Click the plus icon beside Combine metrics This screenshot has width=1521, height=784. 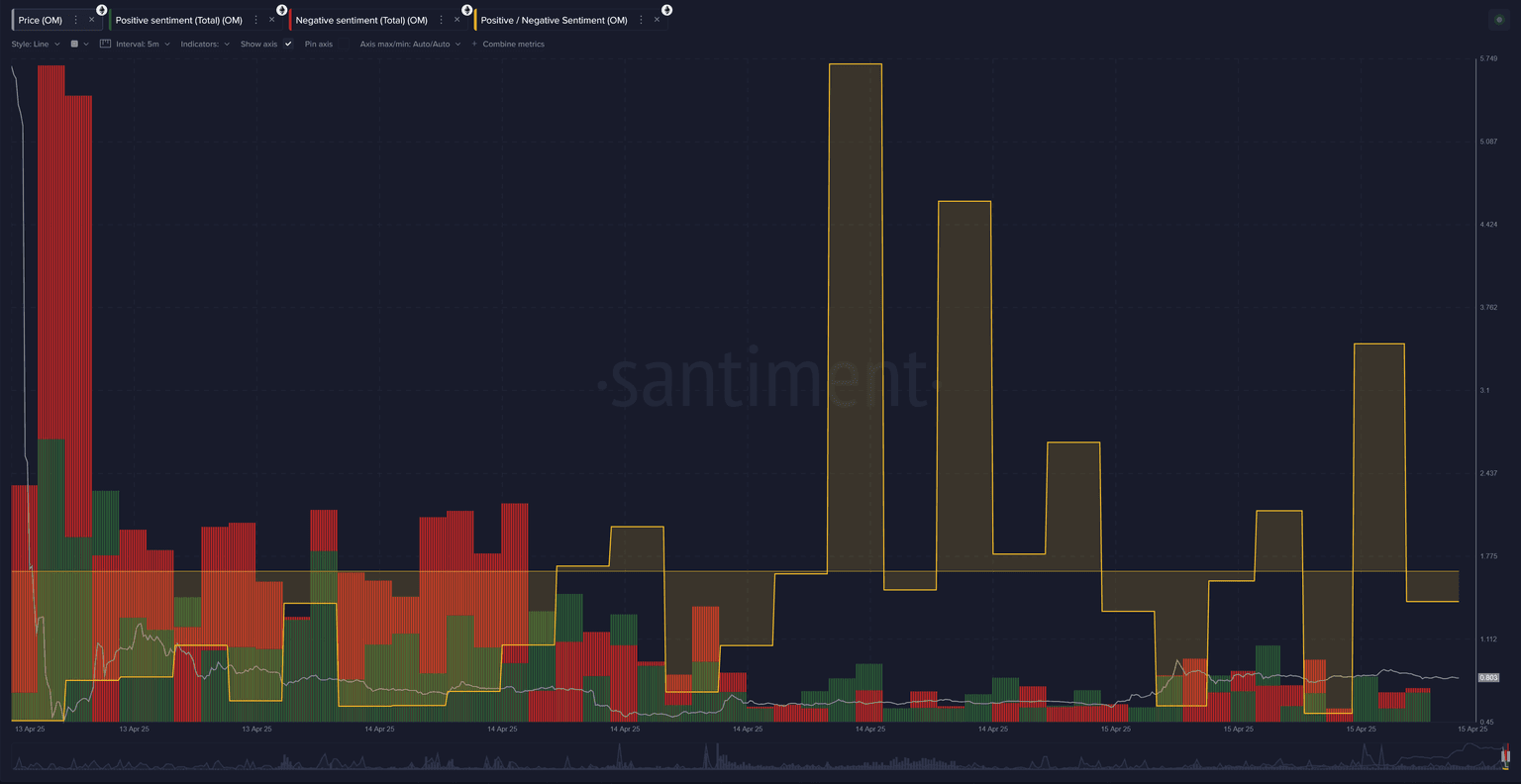pyautogui.click(x=474, y=44)
